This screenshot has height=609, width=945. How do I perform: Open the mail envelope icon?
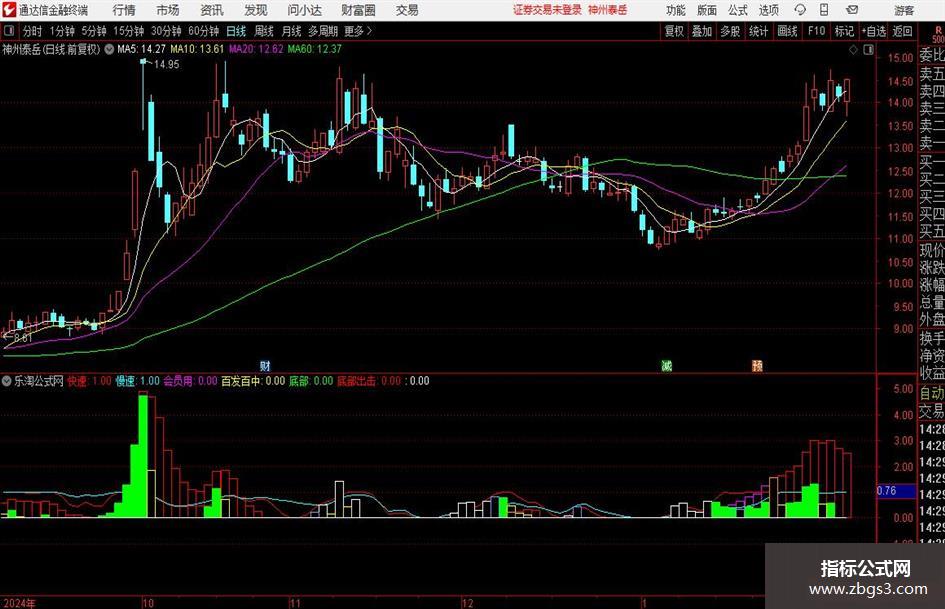pyautogui.click(x=852, y=10)
